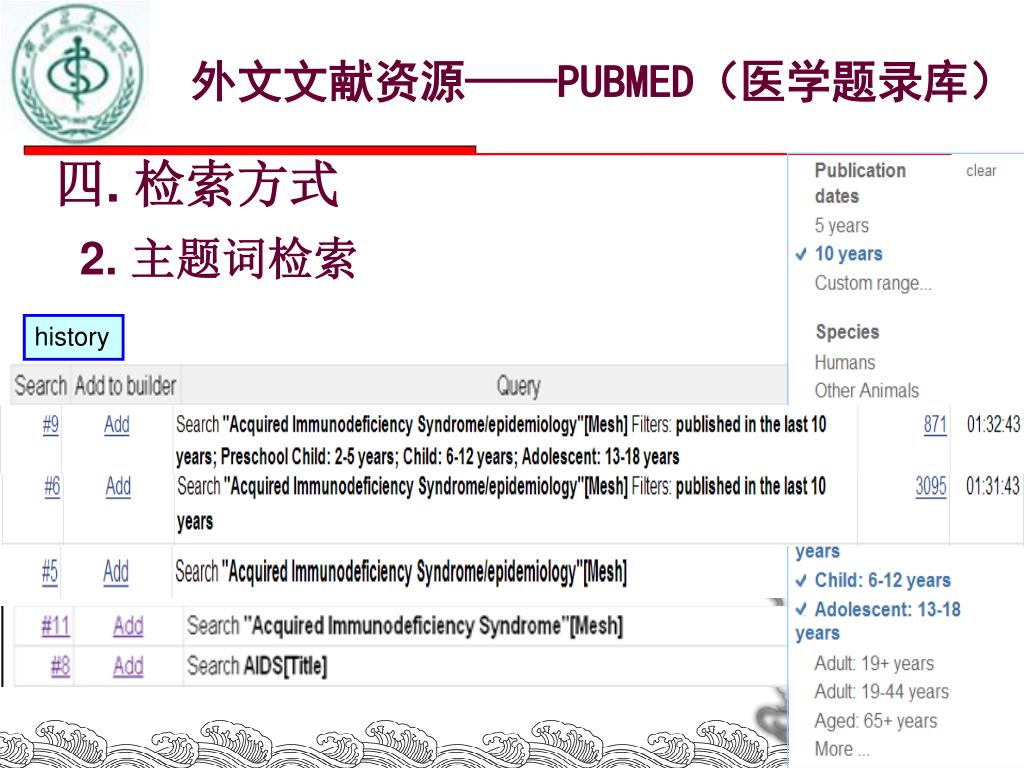Click the Search column header

coord(40,385)
